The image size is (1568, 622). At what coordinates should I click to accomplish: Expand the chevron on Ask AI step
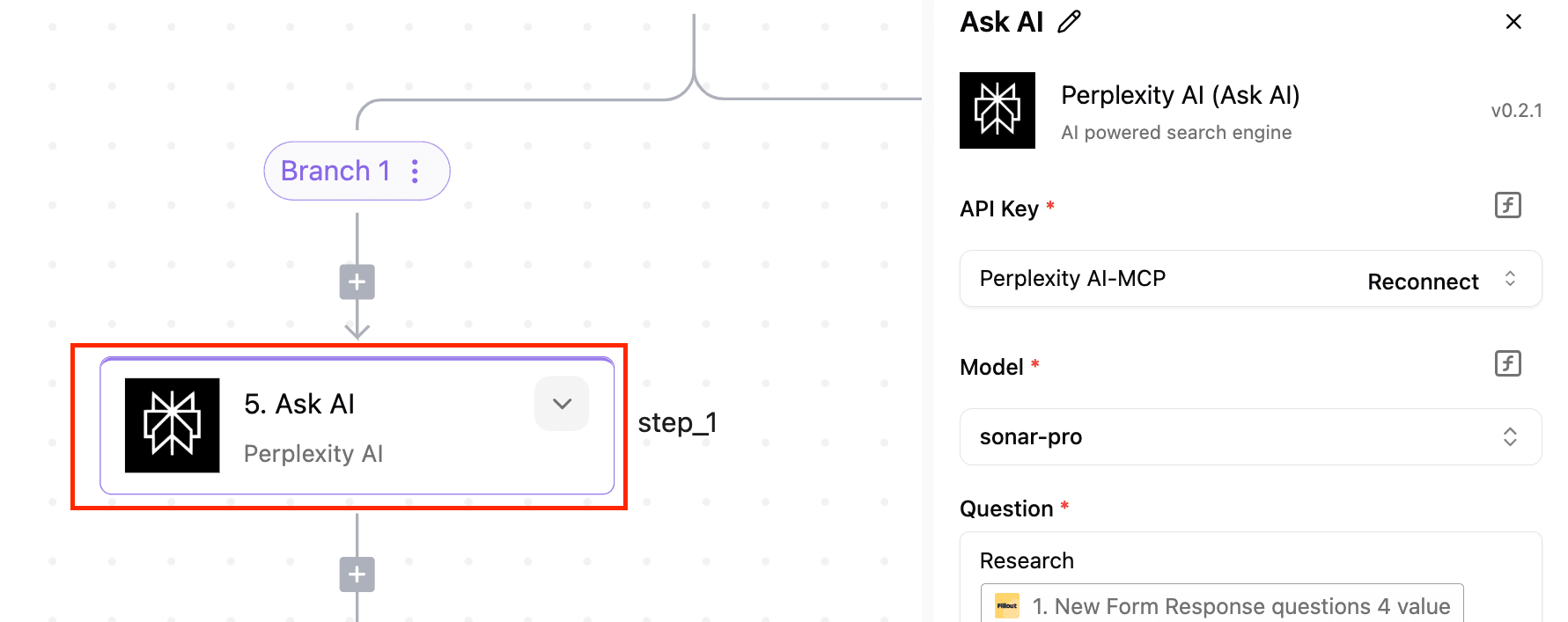pos(562,404)
